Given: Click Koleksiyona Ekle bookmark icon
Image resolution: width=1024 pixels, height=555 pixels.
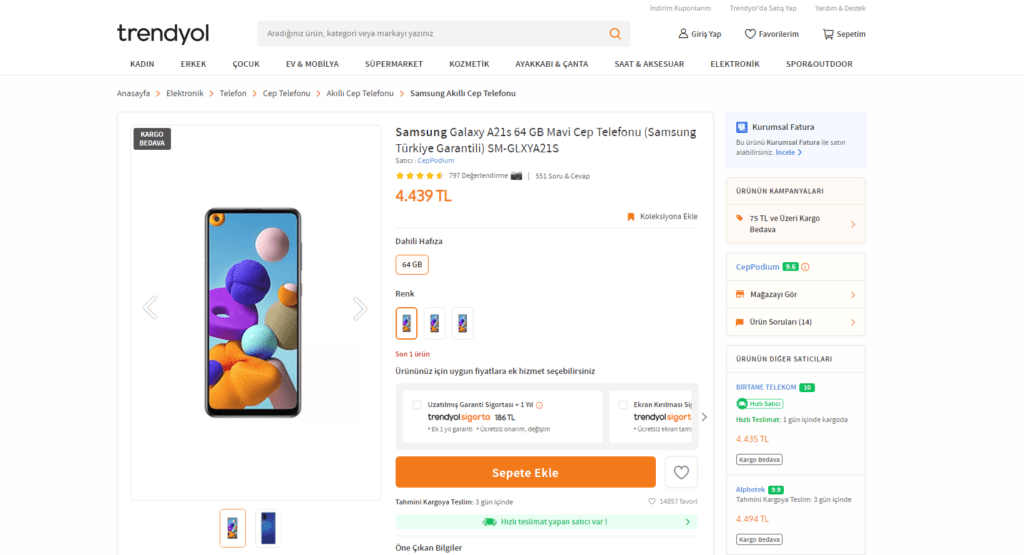Looking at the screenshot, I should tap(631, 216).
